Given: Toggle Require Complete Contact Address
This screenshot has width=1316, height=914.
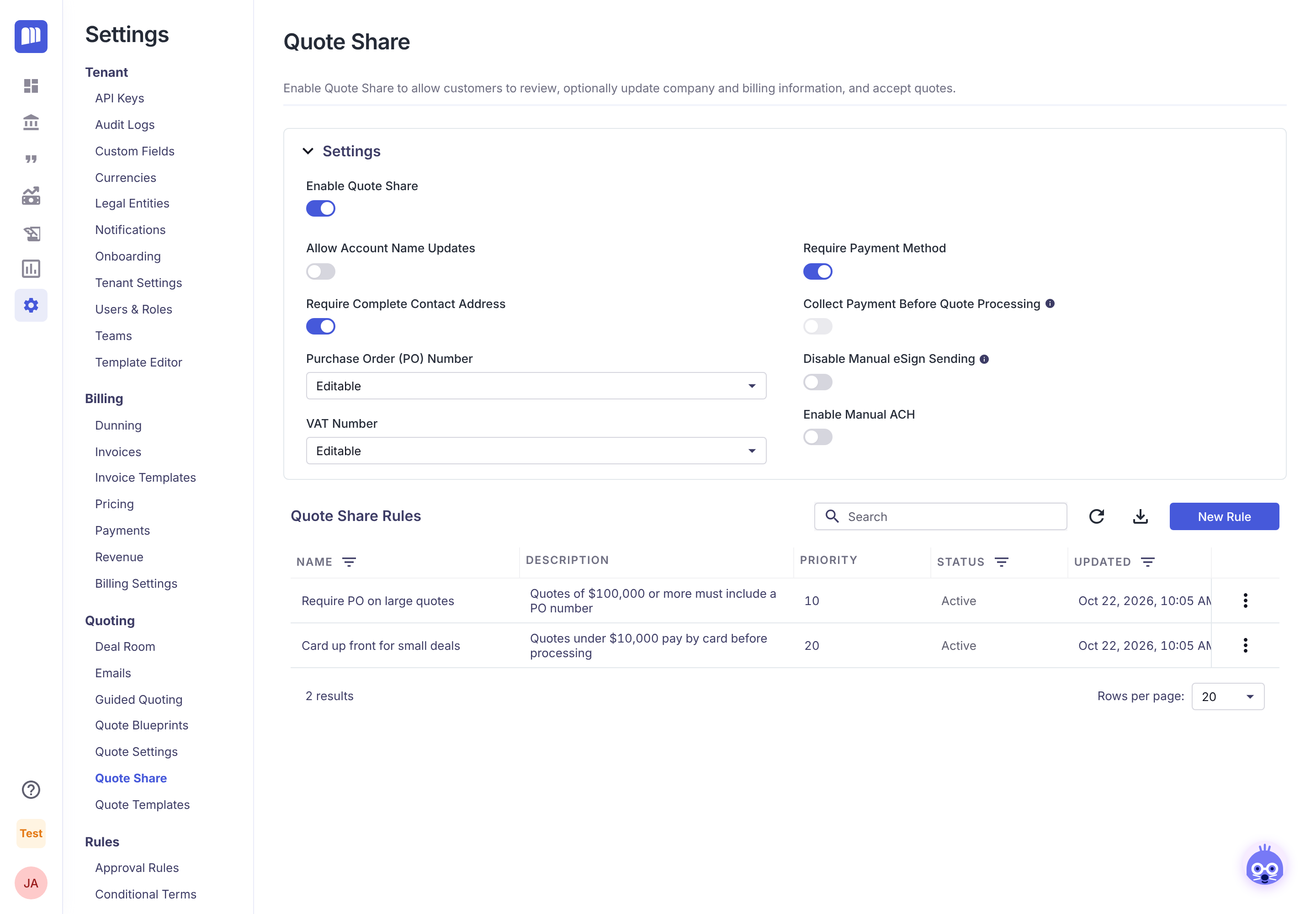Looking at the screenshot, I should point(321,326).
